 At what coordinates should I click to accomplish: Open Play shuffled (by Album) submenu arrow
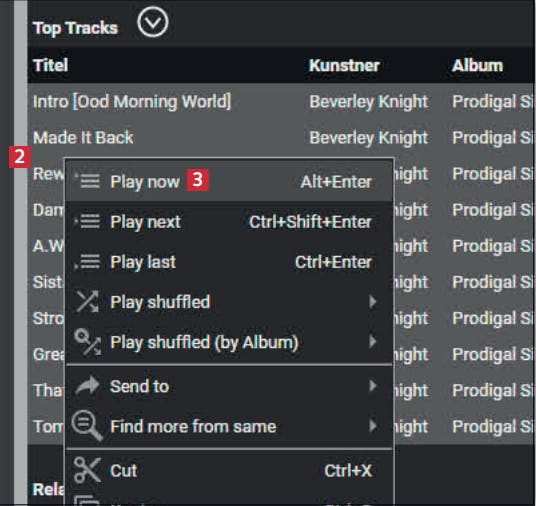pyautogui.click(x=373, y=342)
